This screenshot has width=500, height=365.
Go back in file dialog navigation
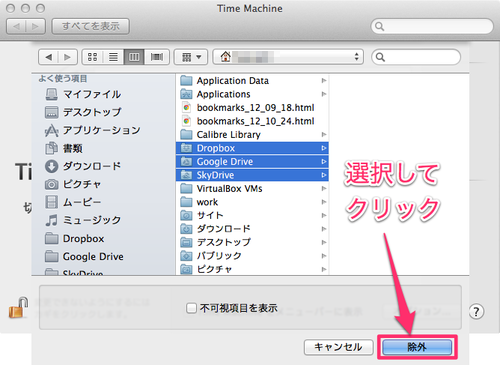[x=49, y=57]
